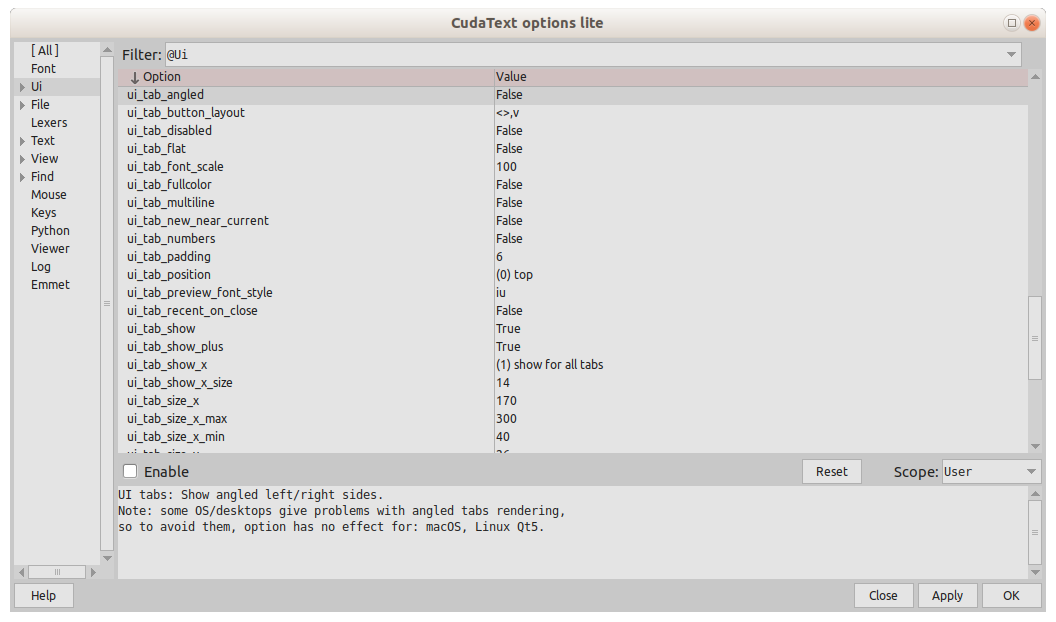Select the ui_tab_show_x_size option
This screenshot has width=1056, height=622.
180,383
